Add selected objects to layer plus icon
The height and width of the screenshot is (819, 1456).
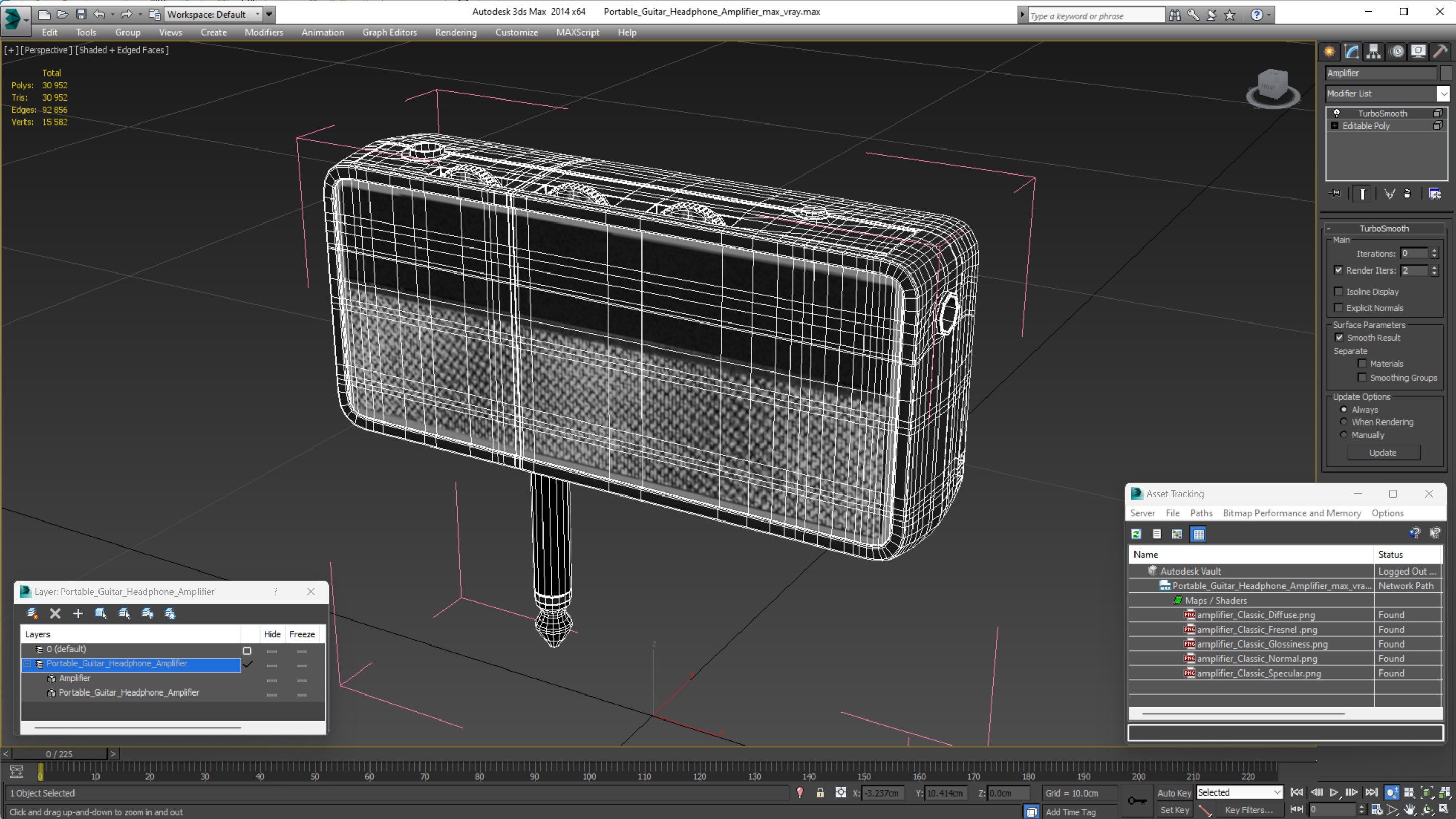pos(78,613)
